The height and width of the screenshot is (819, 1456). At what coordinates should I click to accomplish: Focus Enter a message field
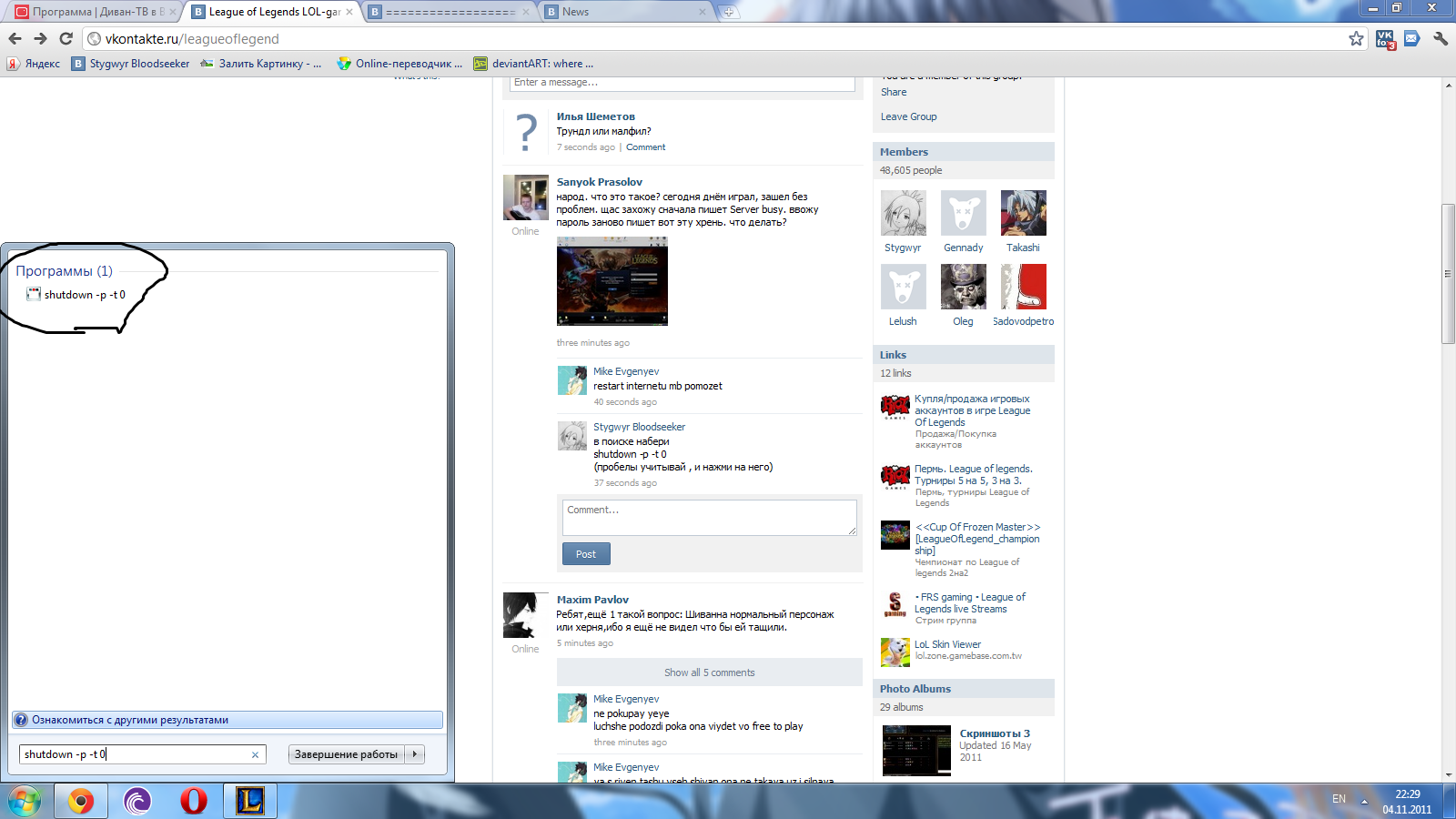[682, 82]
